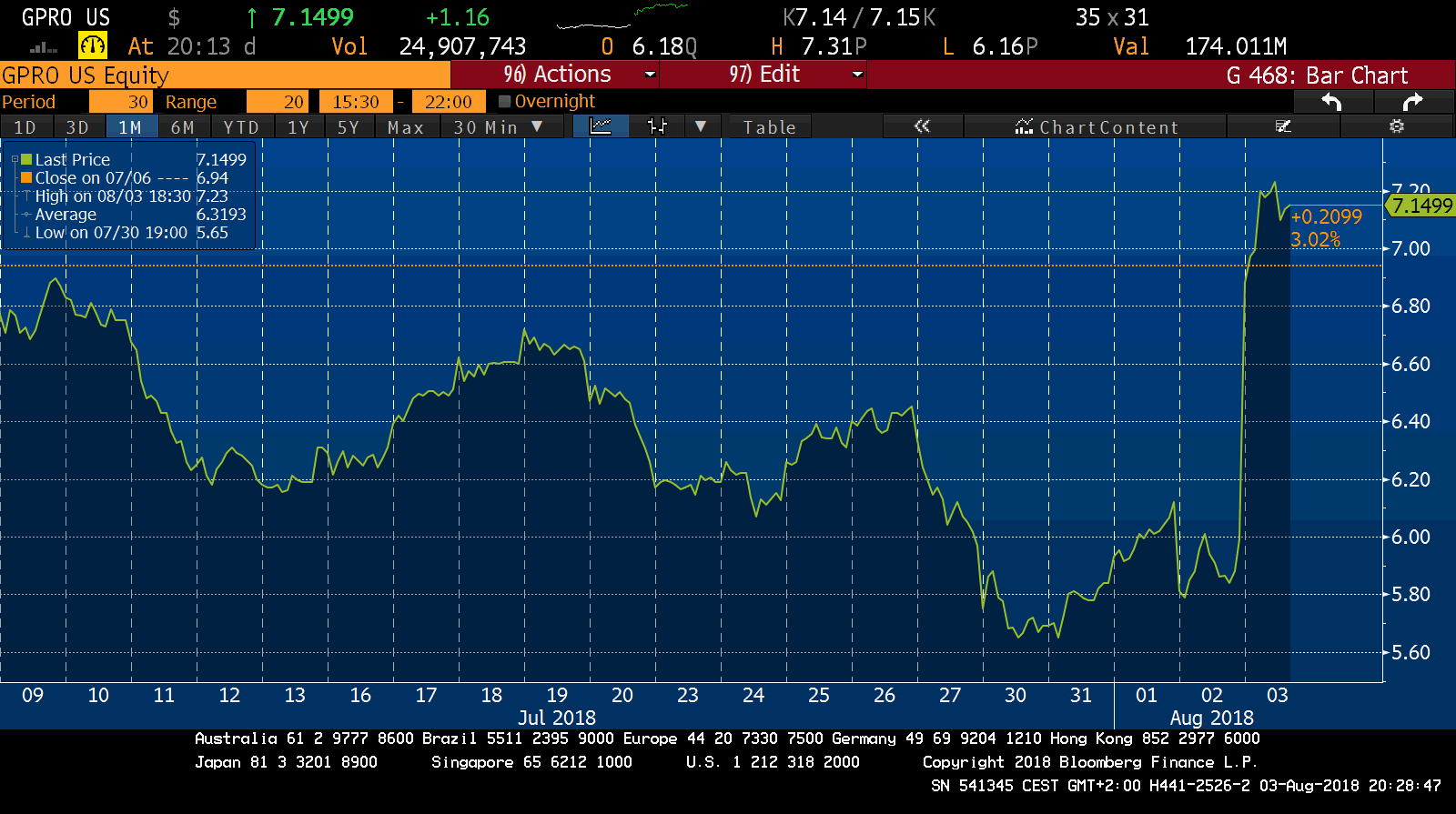Screen dimensions: 1456x814
Task: Click the Aug 2018 axis label
Action: [1211, 718]
